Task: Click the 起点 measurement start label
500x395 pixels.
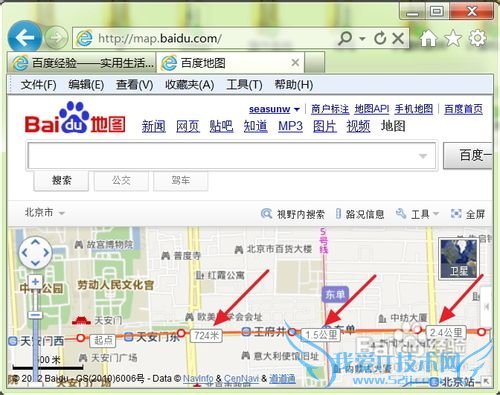Action: coord(103,340)
